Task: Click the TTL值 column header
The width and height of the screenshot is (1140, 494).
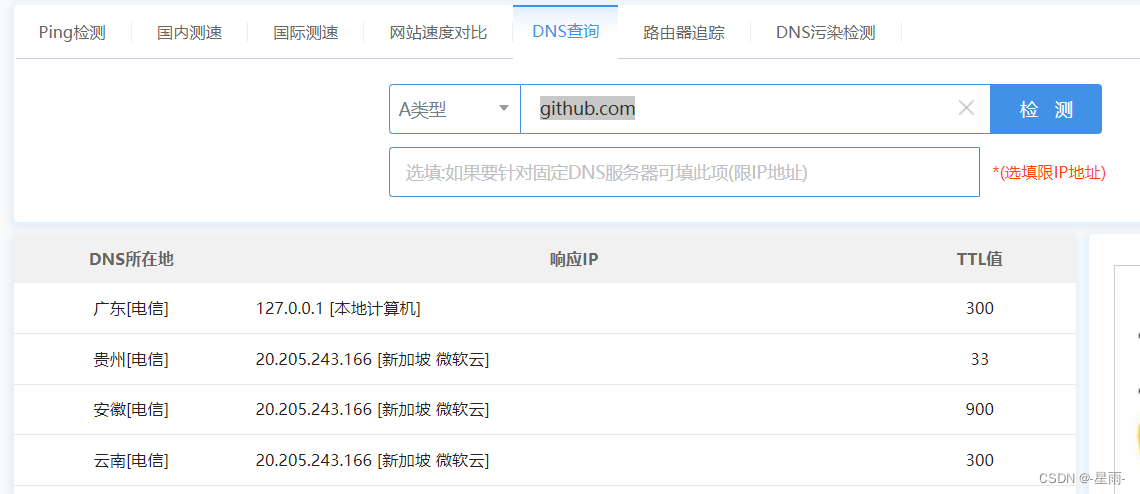Action: 979,259
